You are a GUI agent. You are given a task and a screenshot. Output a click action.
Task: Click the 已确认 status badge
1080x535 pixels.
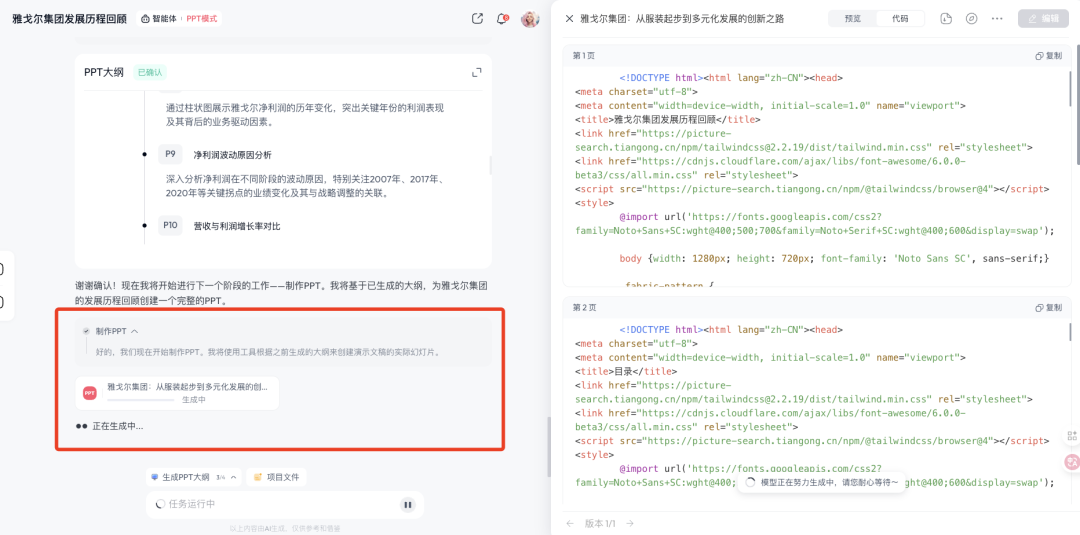coord(150,72)
